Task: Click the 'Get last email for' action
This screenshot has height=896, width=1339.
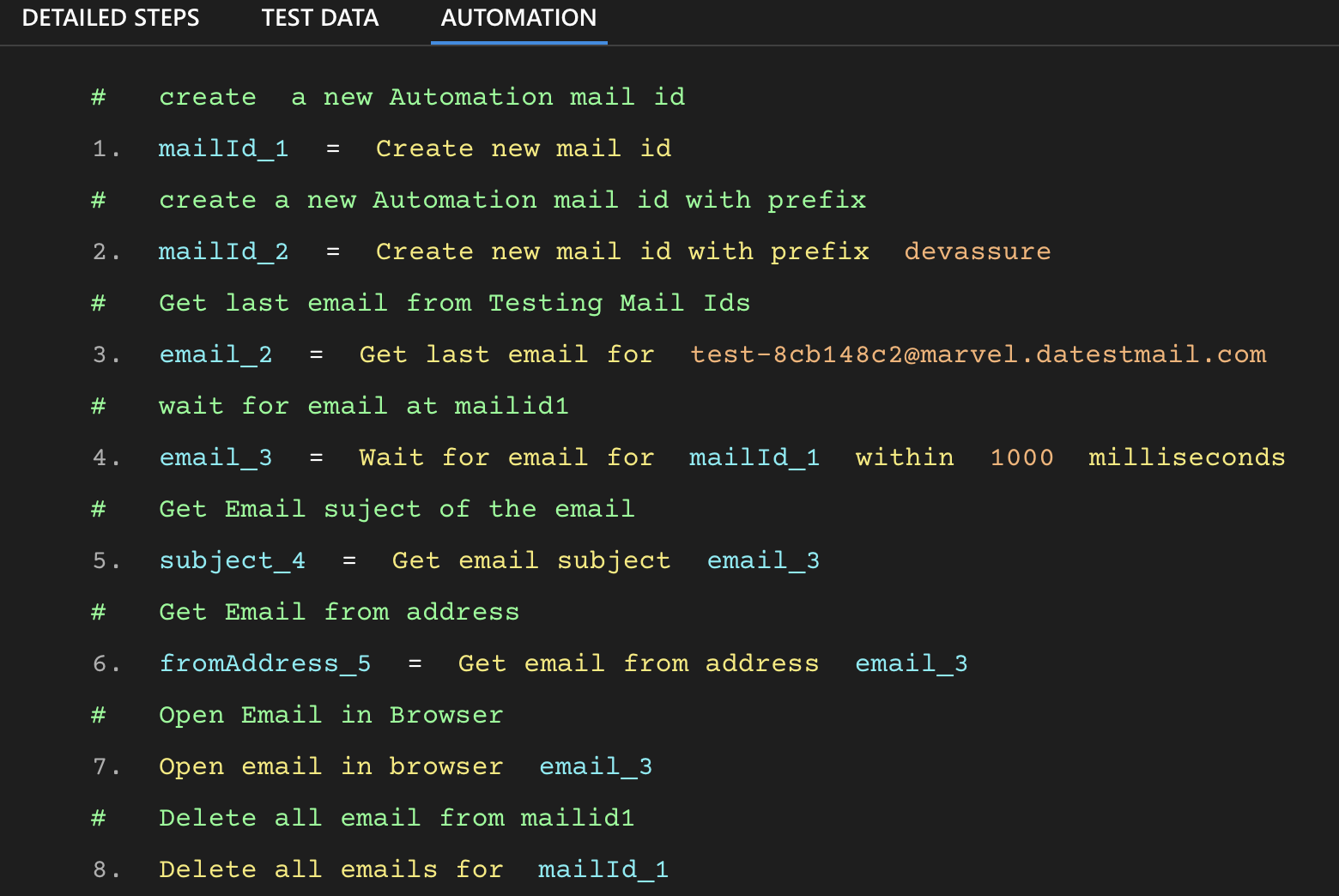Action: 506,354
